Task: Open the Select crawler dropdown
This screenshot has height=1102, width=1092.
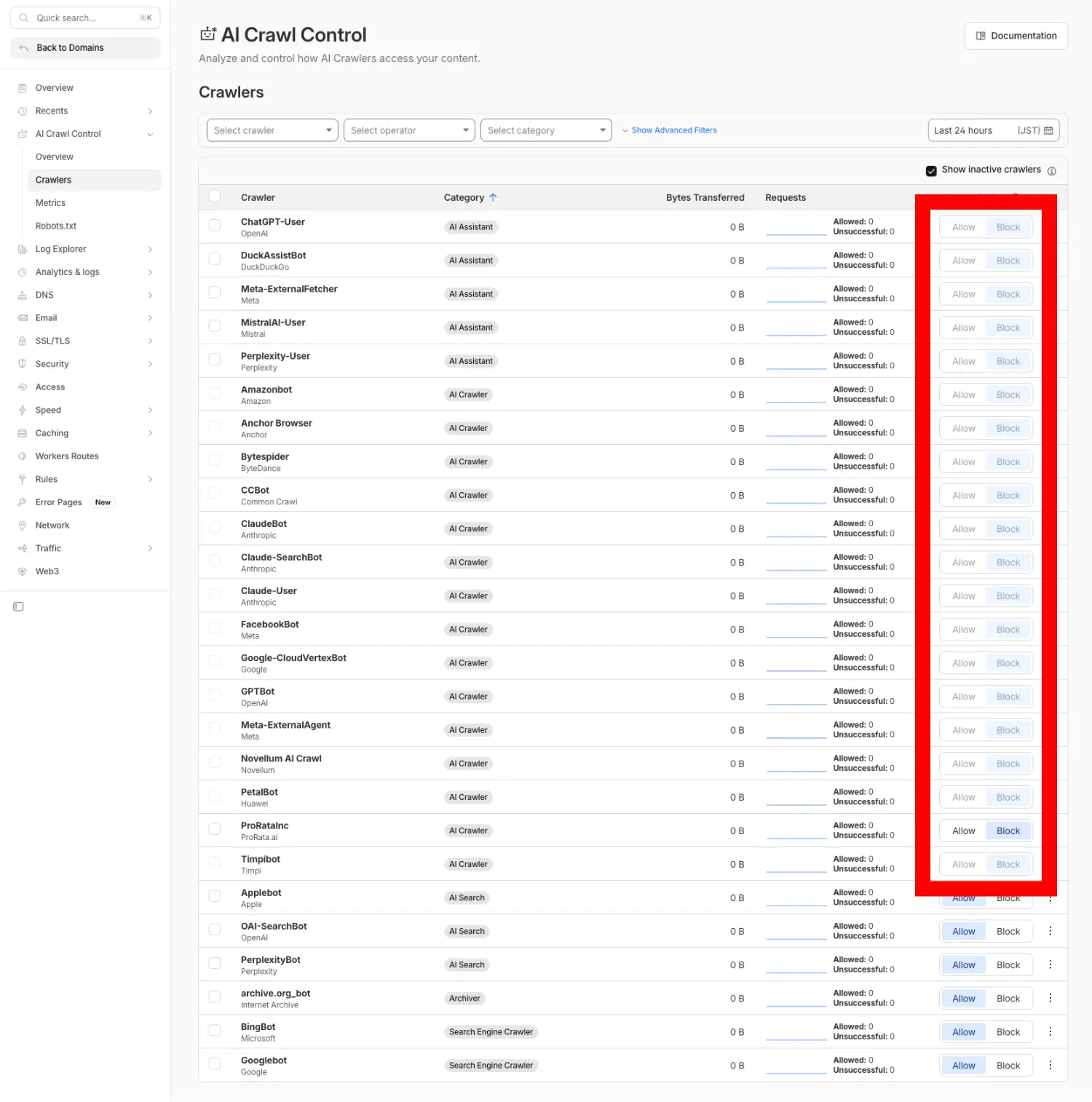Action: click(x=272, y=130)
